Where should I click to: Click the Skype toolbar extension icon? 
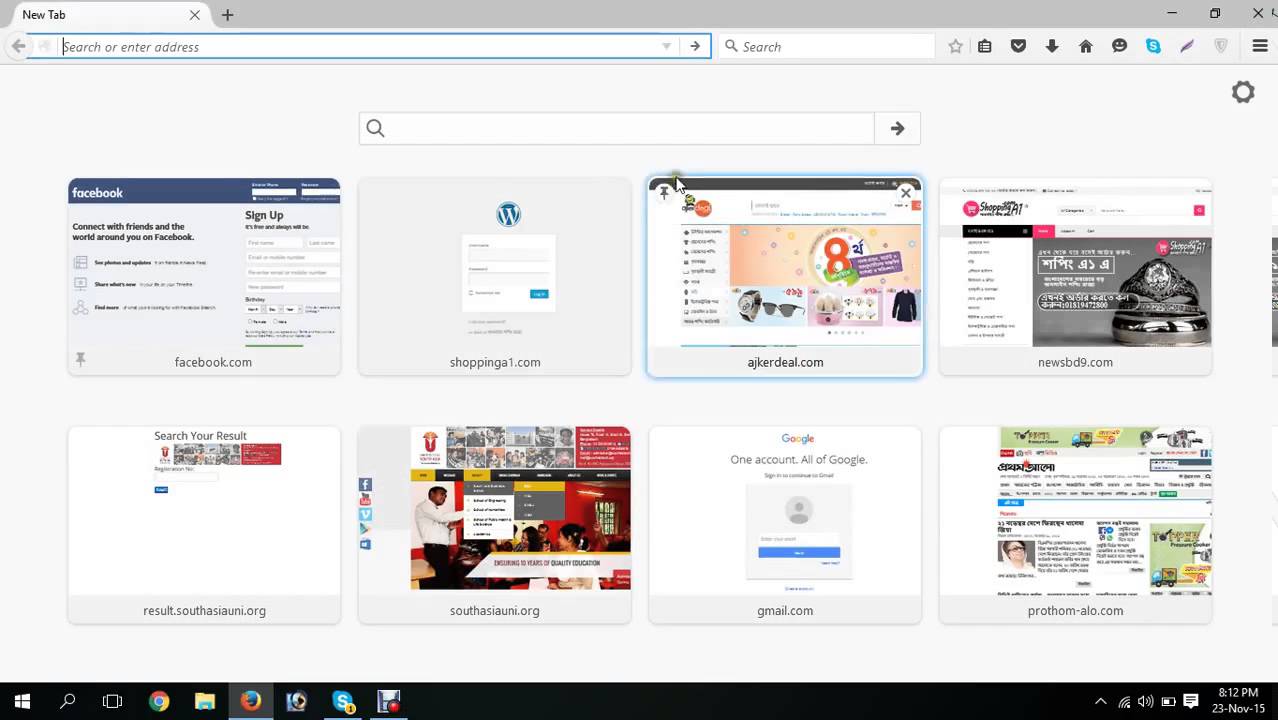1153,46
